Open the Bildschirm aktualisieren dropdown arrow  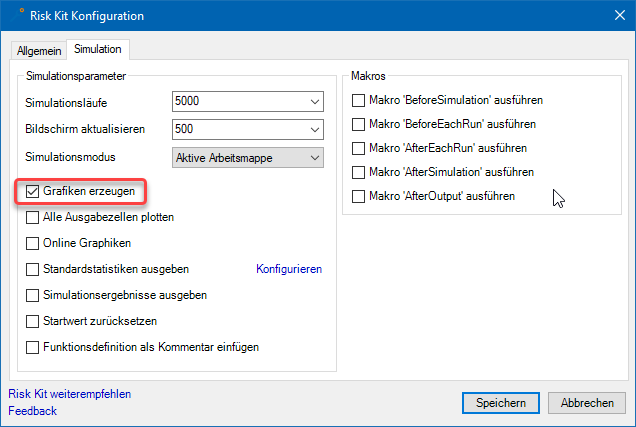click(x=315, y=129)
